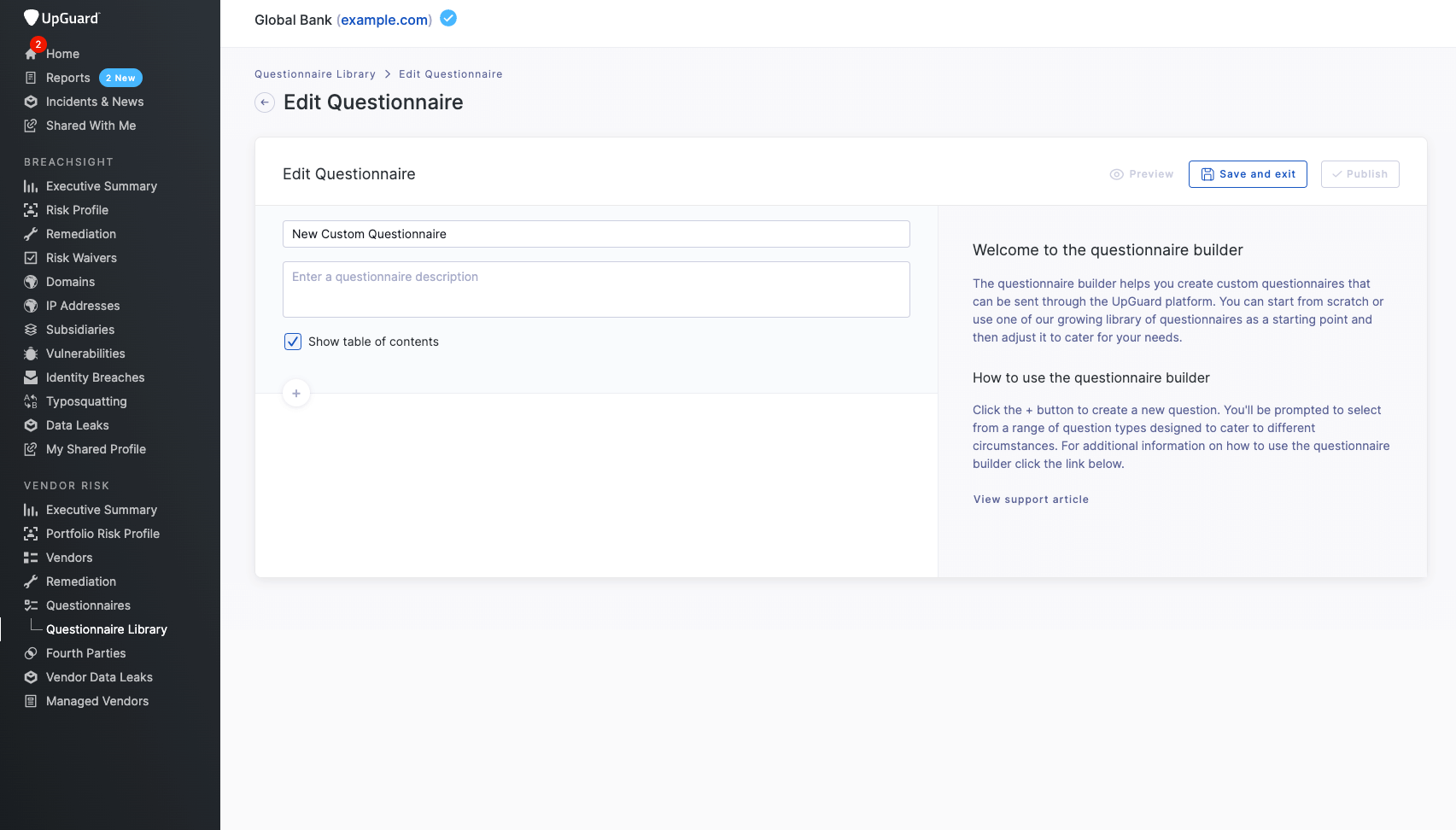The width and height of the screenshot is (1456, 830).
Task: Open the View support article link
Action: click(1031, 500)
